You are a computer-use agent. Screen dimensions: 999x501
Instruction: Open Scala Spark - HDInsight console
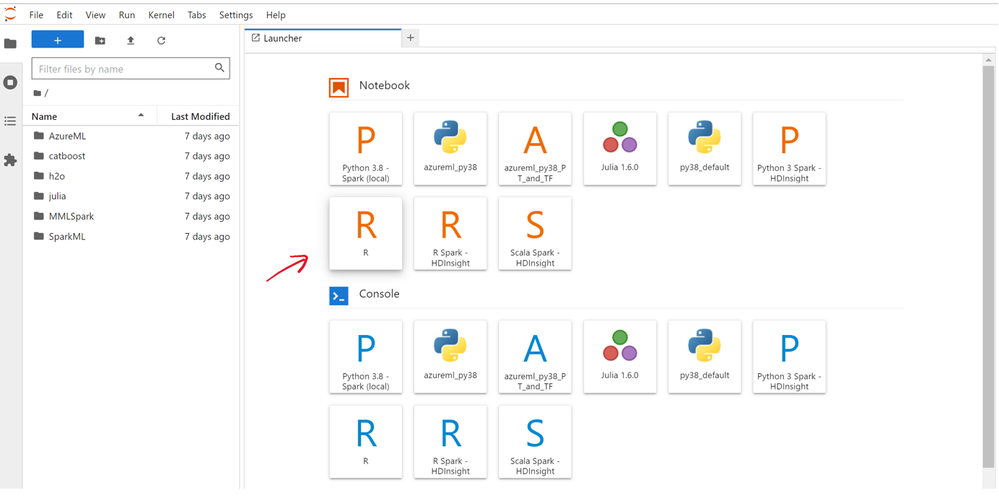click(535, 442)
